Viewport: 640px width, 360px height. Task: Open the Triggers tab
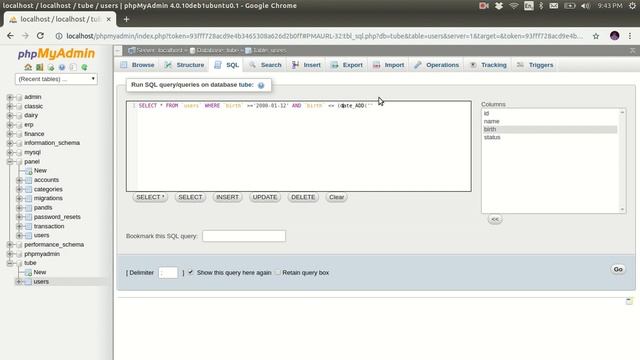click(536, 65)
